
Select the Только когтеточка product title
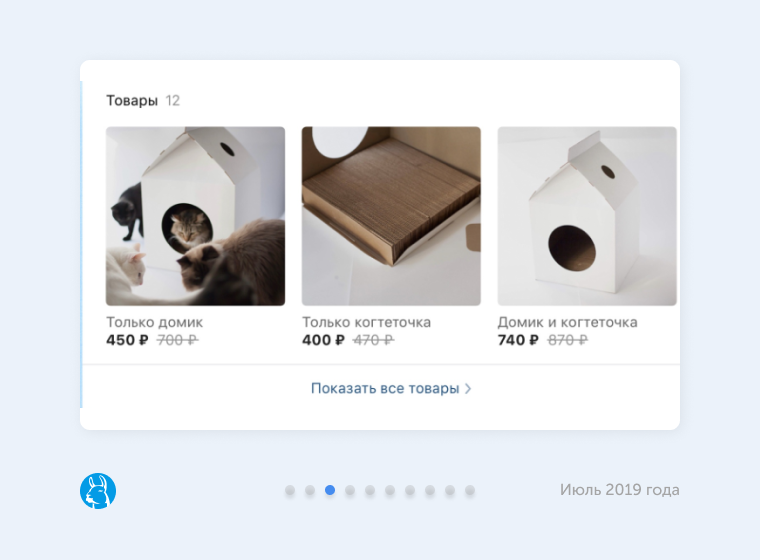click(366, 322)
